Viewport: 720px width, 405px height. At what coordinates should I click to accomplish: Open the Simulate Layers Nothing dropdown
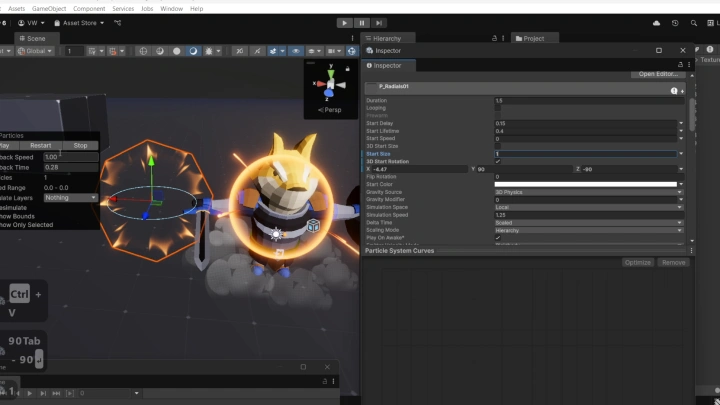point(71,198)
